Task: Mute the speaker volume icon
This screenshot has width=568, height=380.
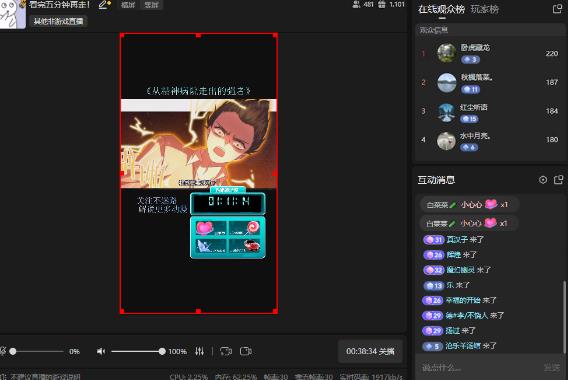Action: (101, 351)
